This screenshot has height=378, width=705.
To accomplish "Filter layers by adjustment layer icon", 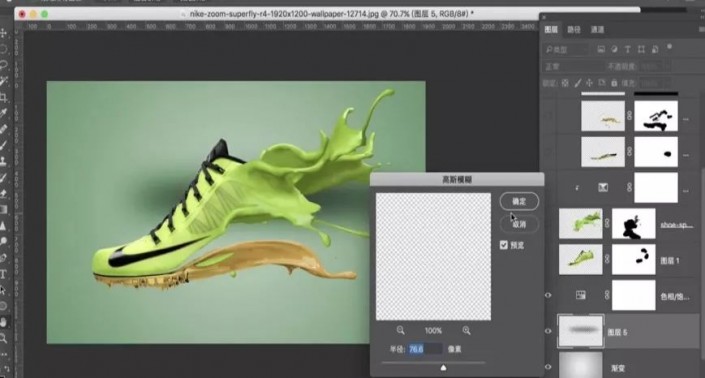I will (x=614, y=49).
